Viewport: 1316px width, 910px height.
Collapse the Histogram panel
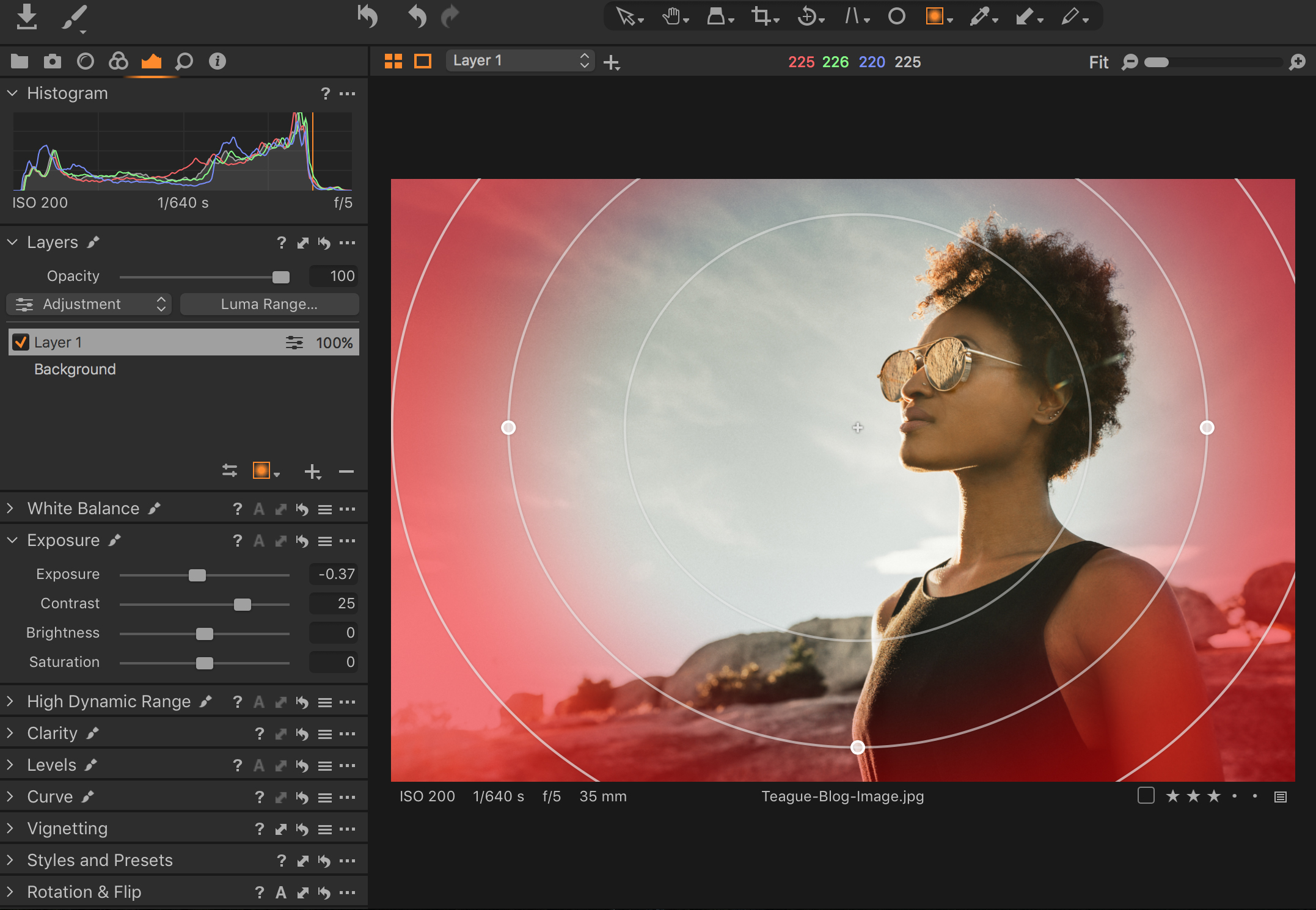pyautogui.click(x=12, y=93)
